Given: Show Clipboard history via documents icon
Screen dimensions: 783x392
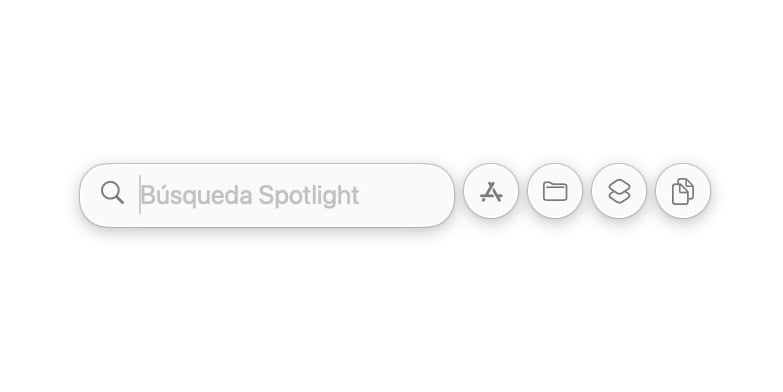Looking at the screenshot, I should tap(683, 191).
